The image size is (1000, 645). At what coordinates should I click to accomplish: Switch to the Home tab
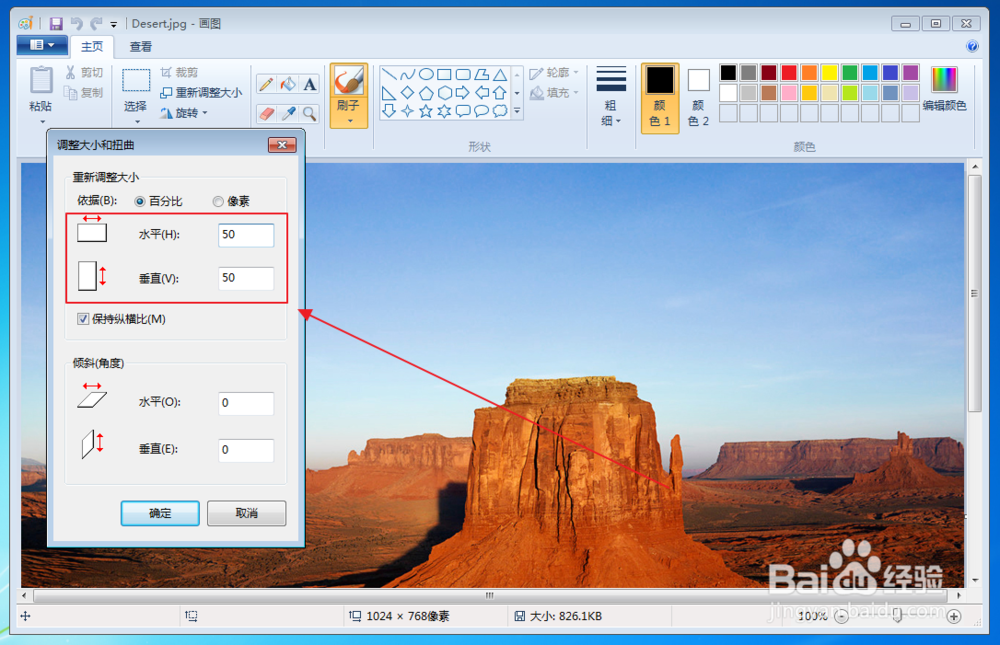(x=92, y=47)
